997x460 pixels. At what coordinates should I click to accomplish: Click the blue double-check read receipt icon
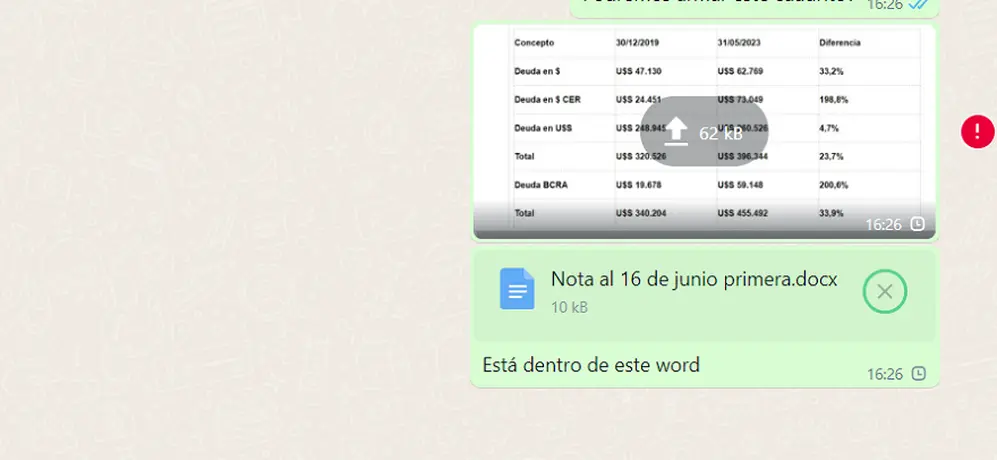coord(918,4)
